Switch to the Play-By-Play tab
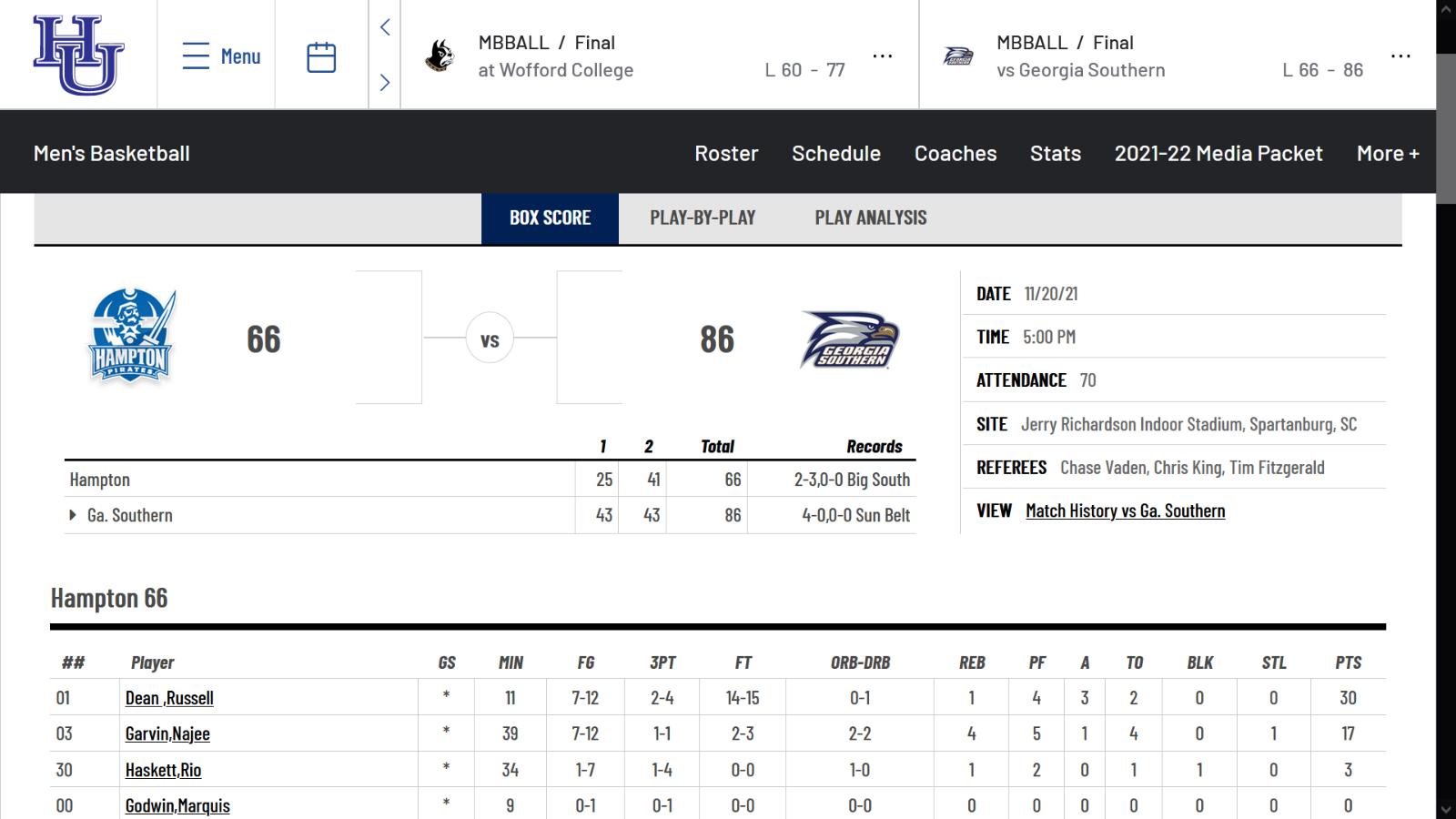Image resolution: width=1456 pixels, height=819 pixels. (703, 217)
